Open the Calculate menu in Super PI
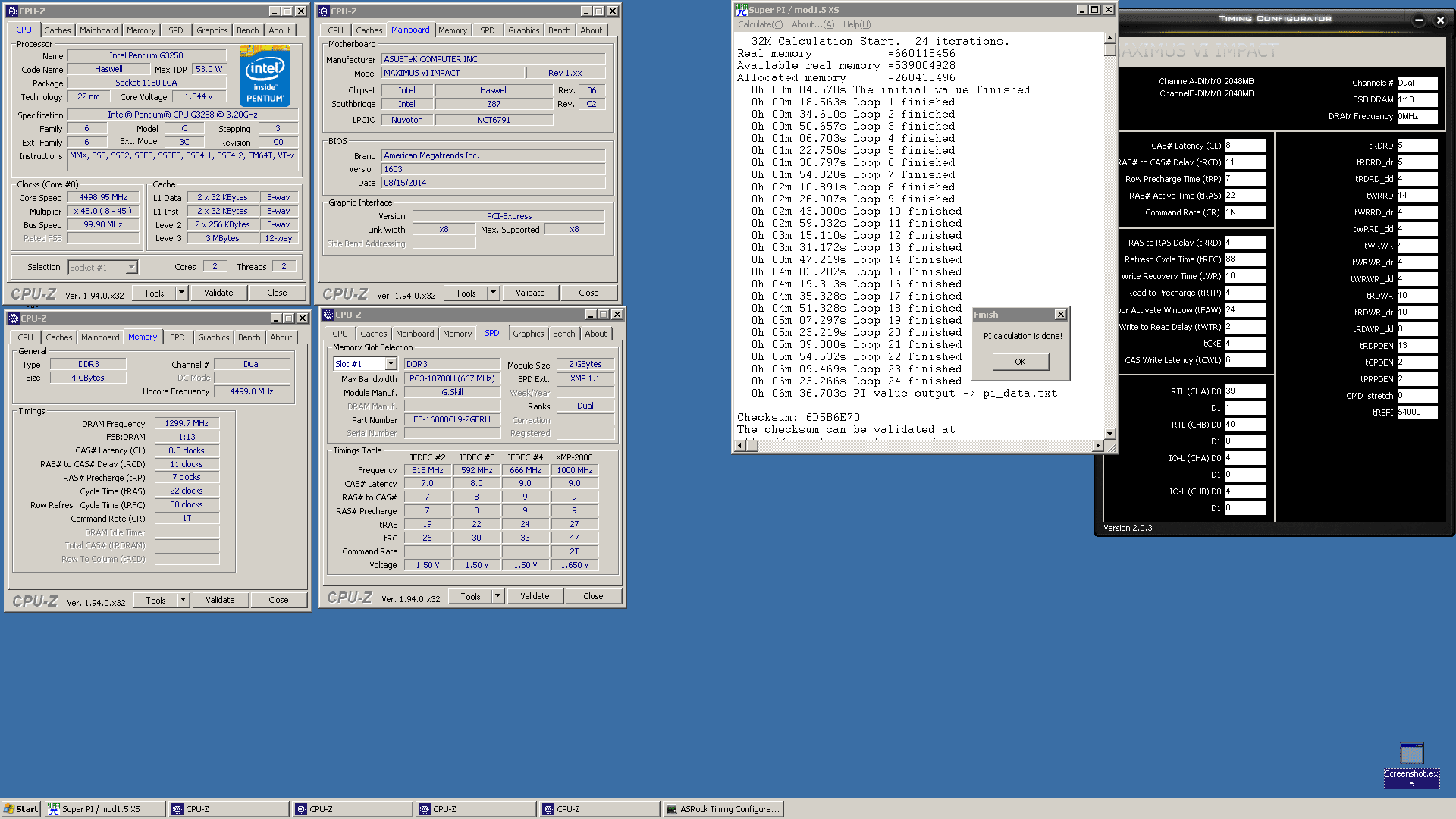This screenshot has height=819, width=1456. pos(760,24)
